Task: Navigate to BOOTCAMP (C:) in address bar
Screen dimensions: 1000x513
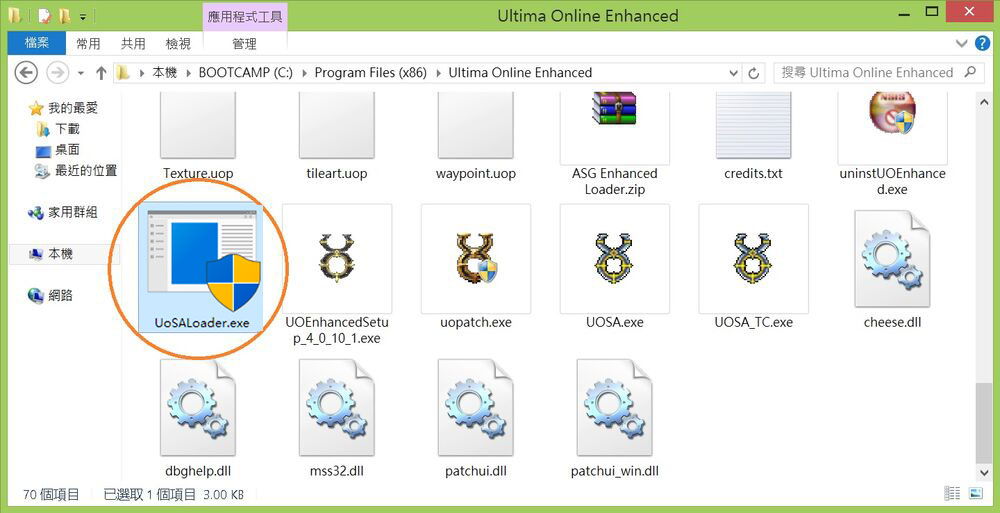Action: pos(246,73)
